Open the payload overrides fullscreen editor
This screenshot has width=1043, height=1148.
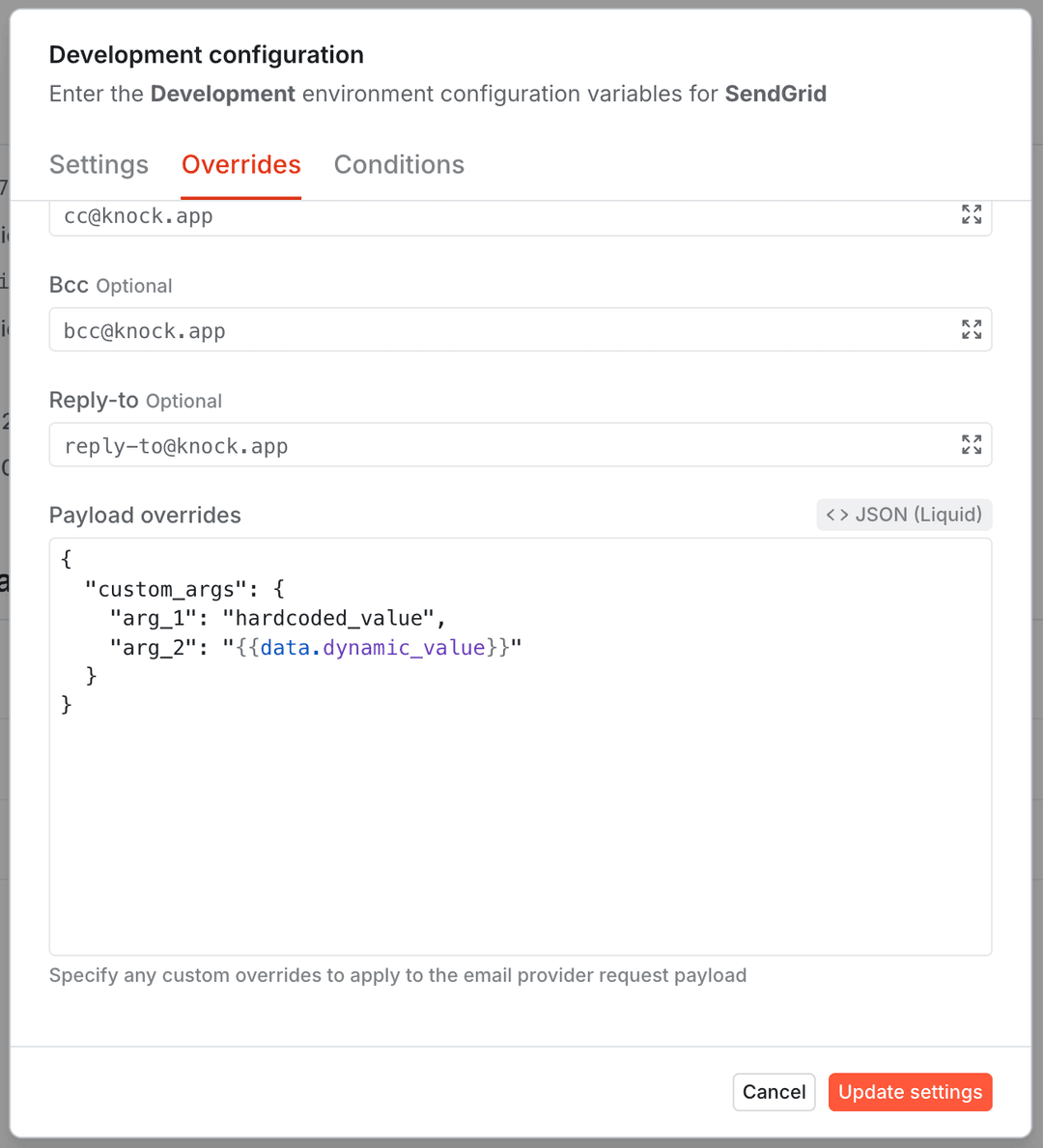click(903, 515)
